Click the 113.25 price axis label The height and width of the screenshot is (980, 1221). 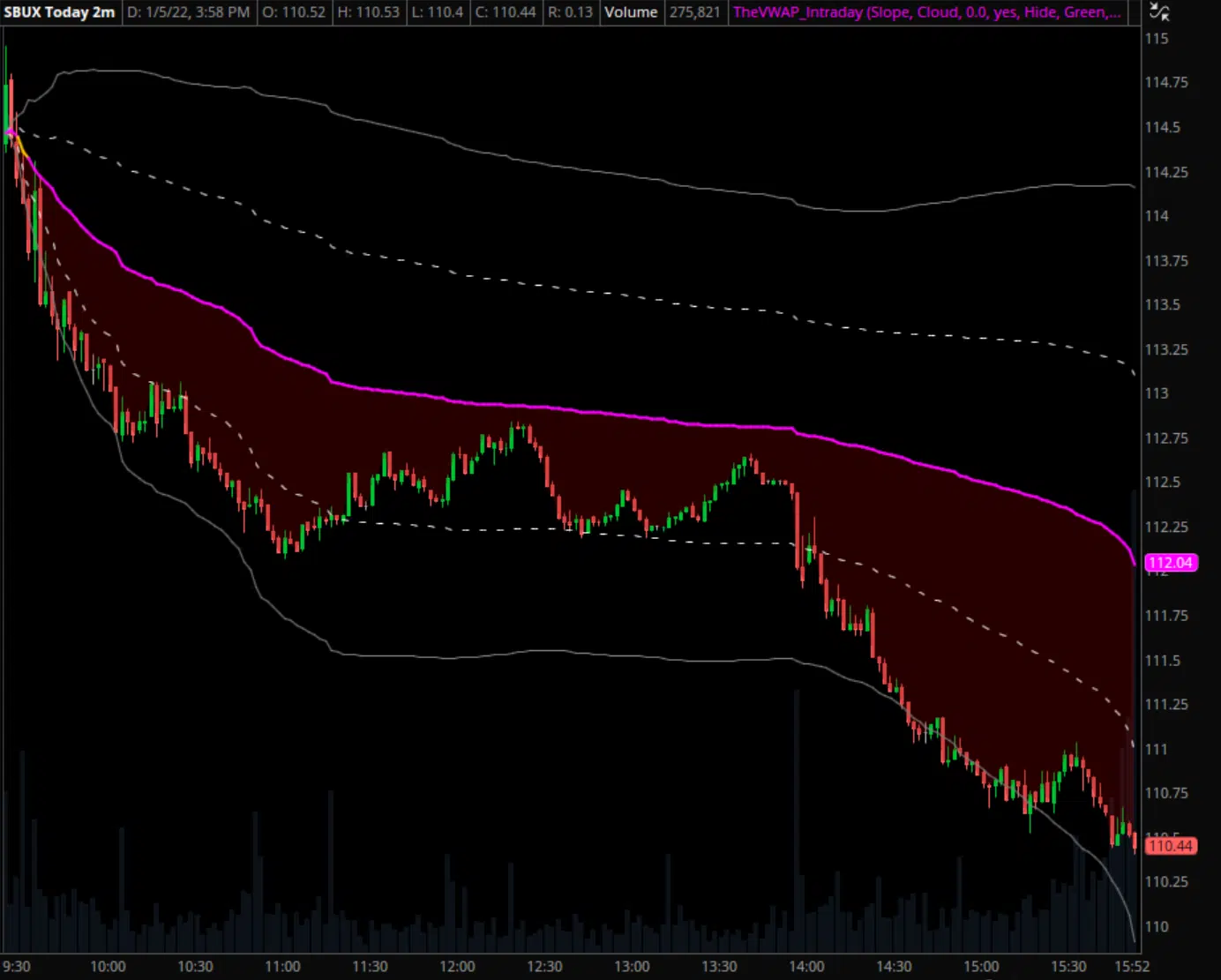coord(1166,350)
